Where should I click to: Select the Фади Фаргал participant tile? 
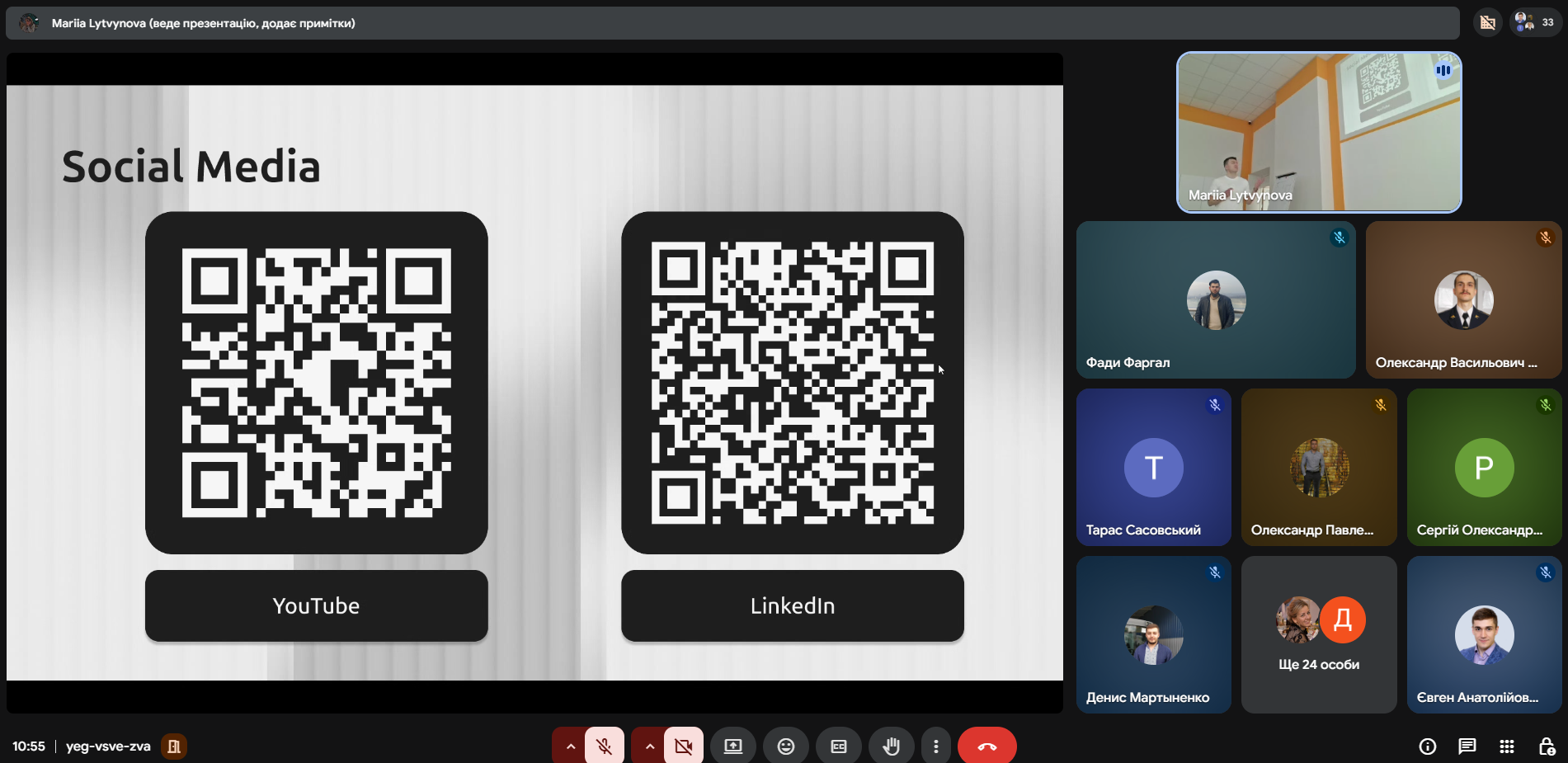click(1216, 300)
